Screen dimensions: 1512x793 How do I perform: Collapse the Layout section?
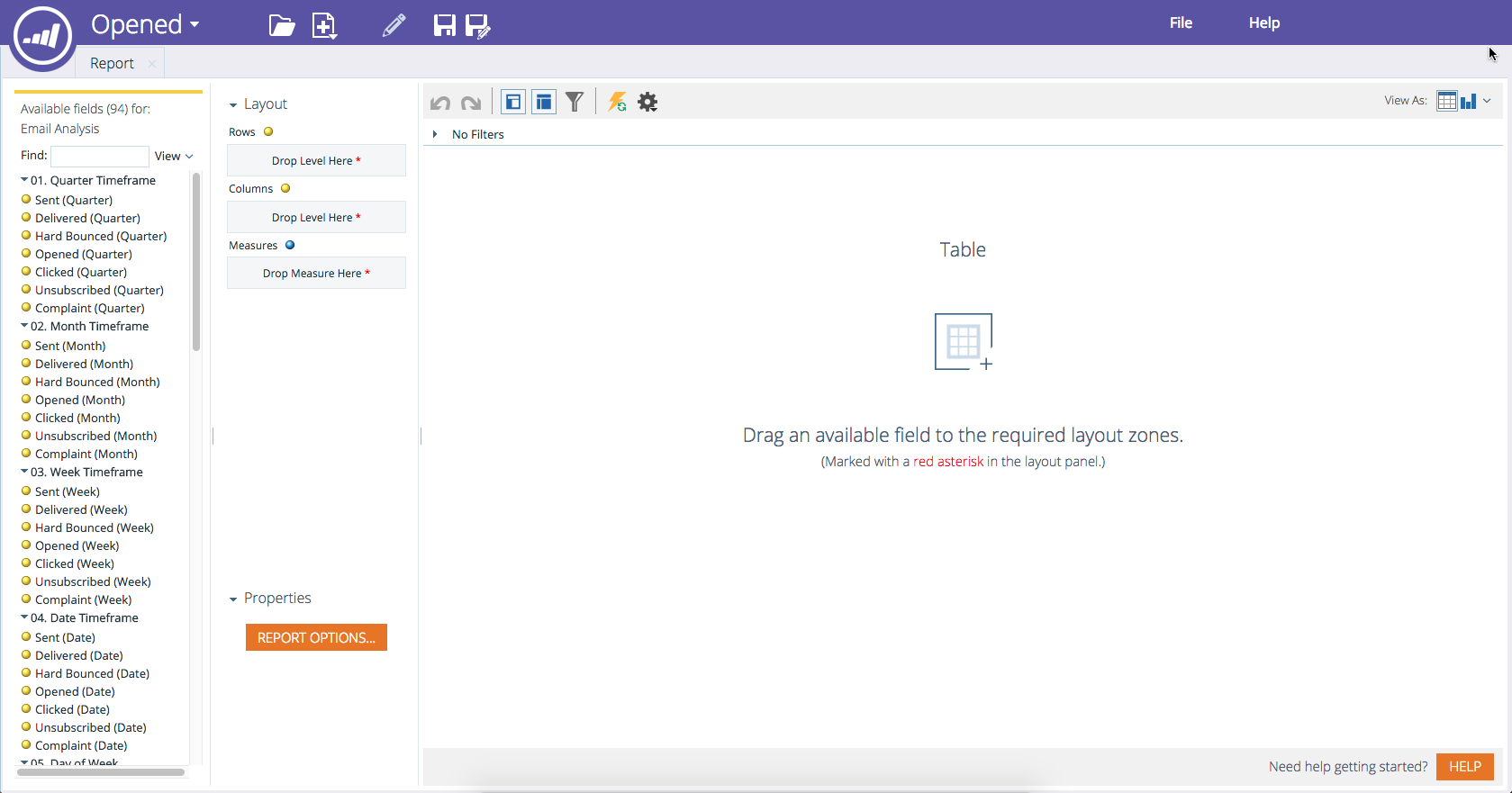tap(233, 105)
